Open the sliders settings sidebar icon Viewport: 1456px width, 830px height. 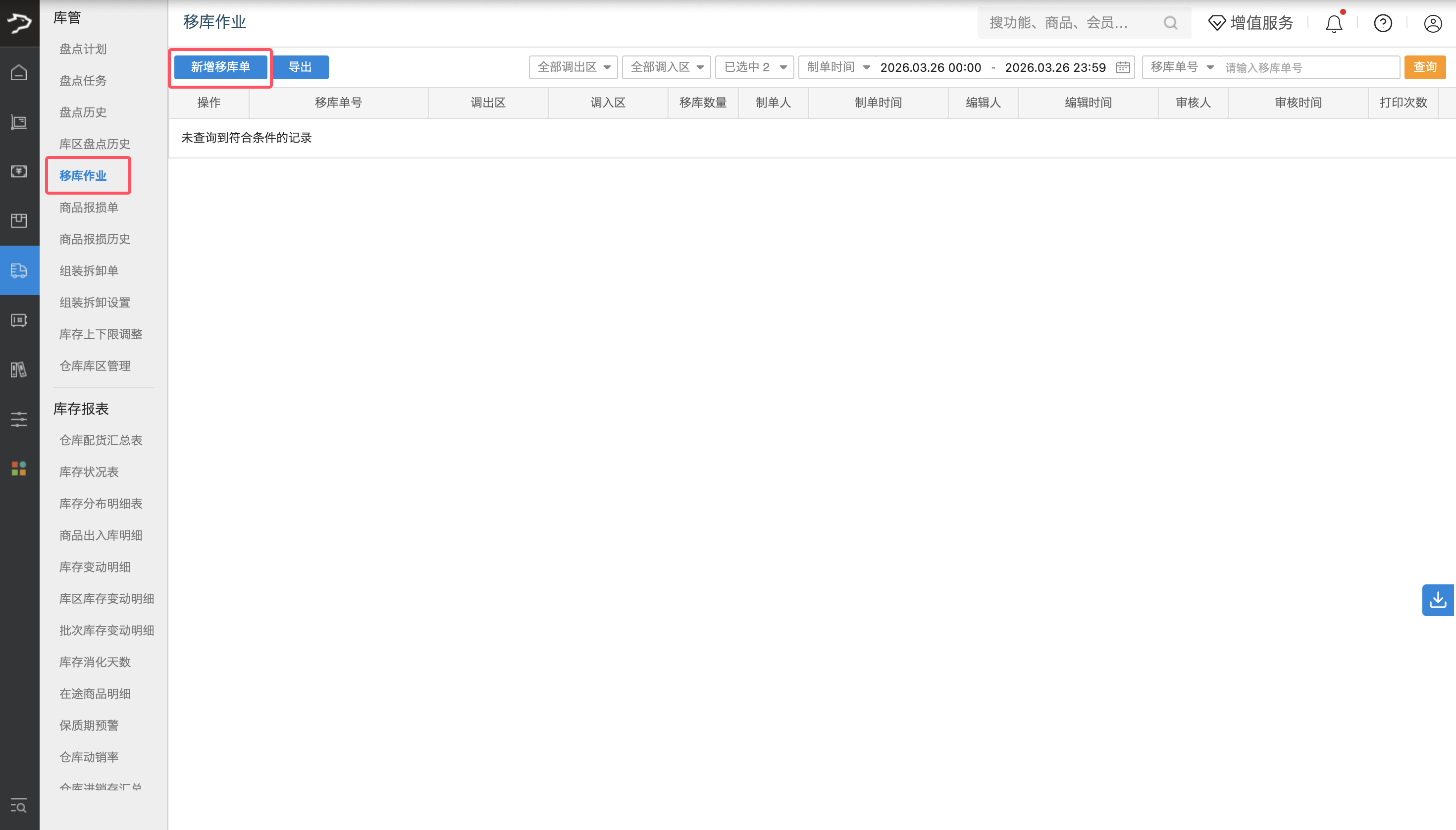pos(19,419)
